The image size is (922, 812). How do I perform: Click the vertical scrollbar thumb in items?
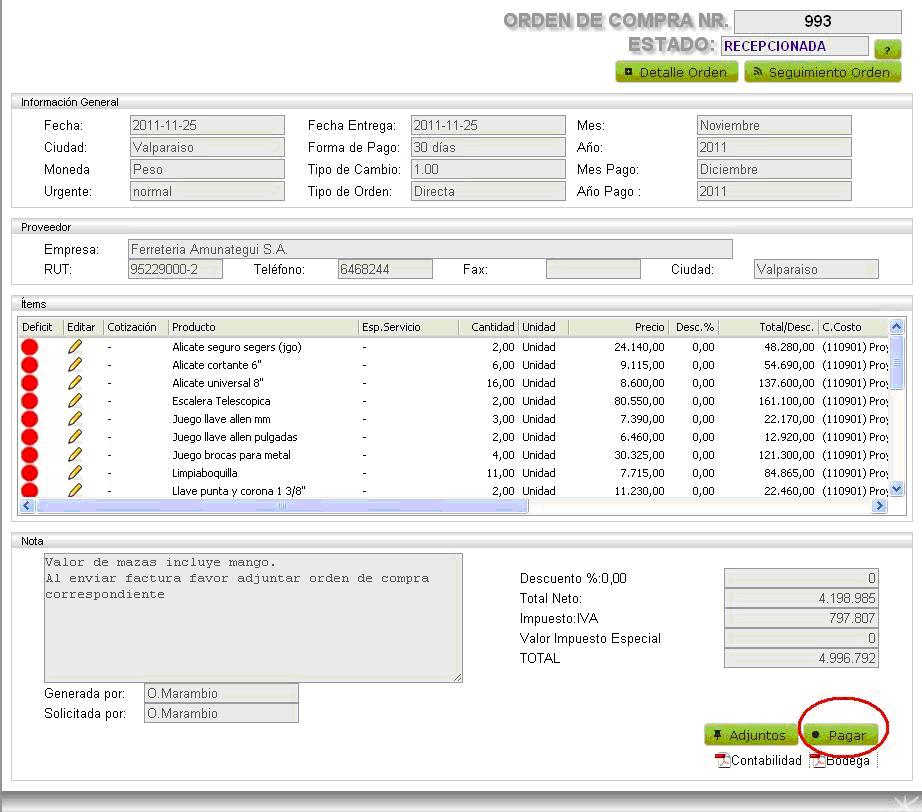[x=896, y=362]
